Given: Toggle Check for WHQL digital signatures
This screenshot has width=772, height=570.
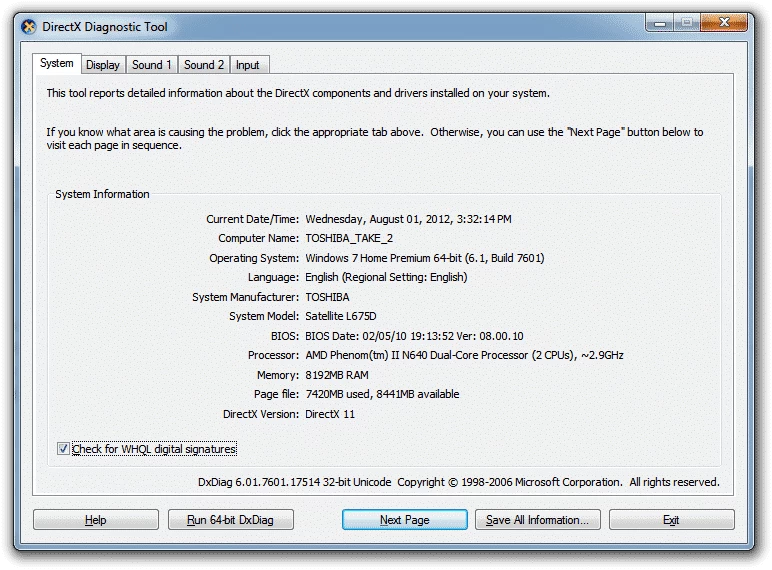Looking at the screenshot, I should pos(63,449).
